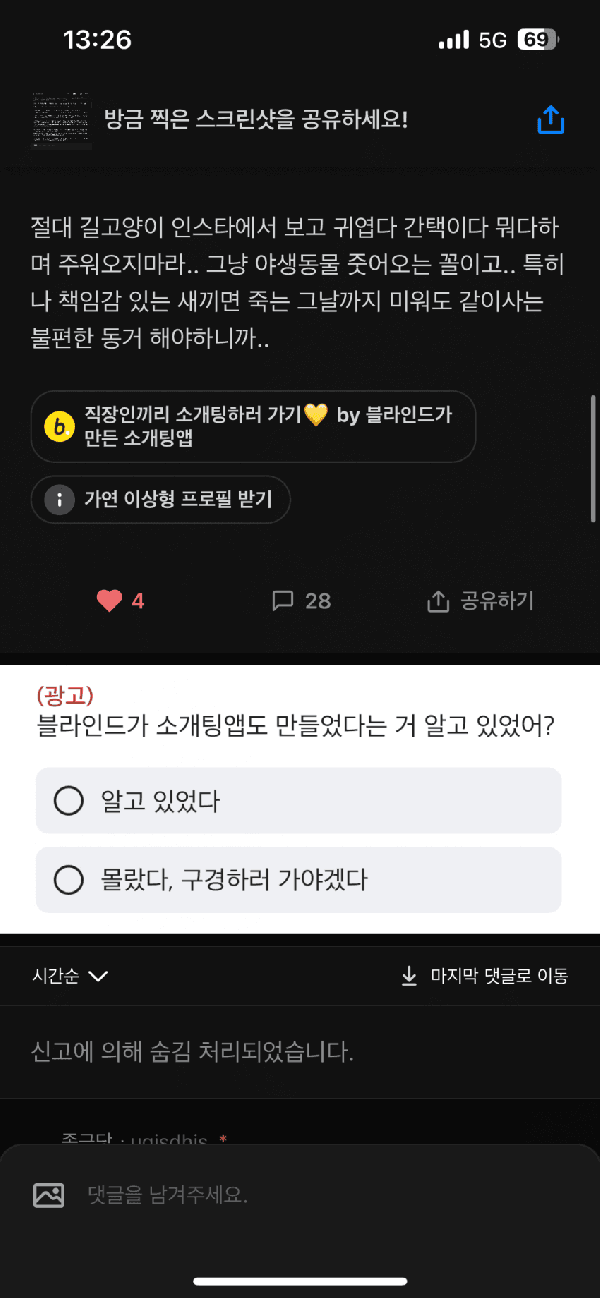
Task: Focus the '댓글을 남겨주세요' comment field
Action: 300,1194
